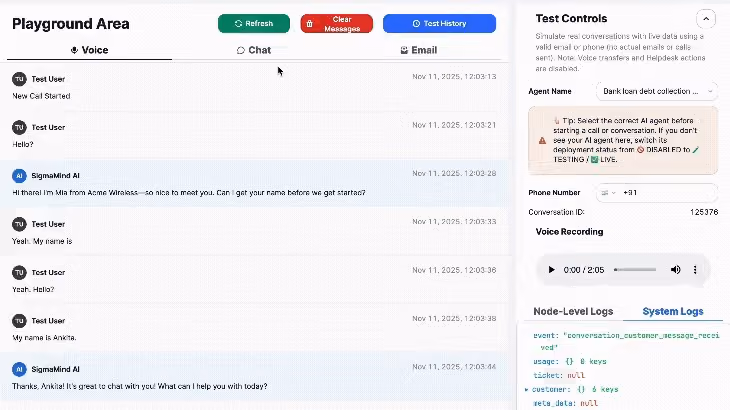Click the AI avatar on Thanks Ankita message

pos(19,369)
